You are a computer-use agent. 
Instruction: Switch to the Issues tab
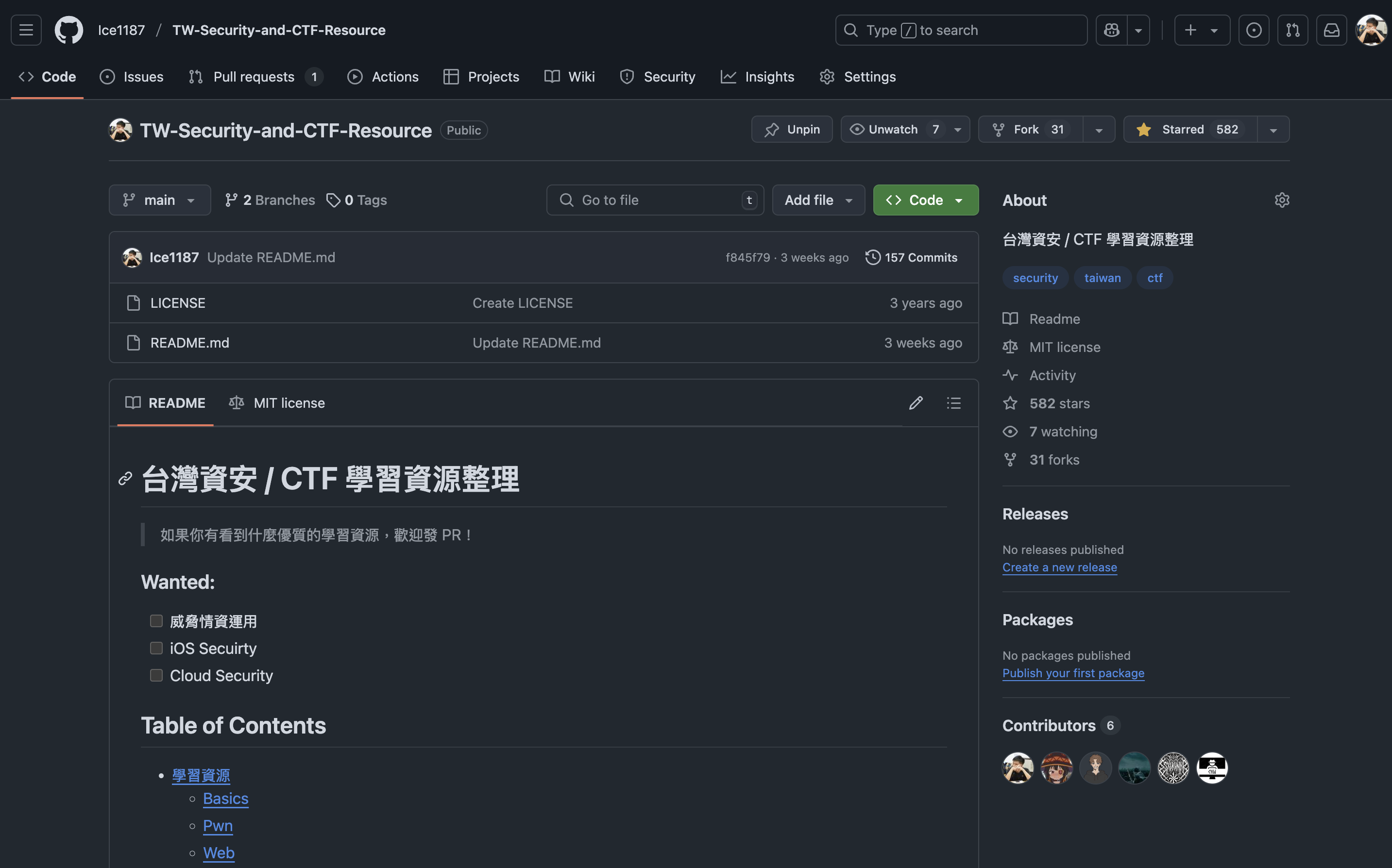point(132,76)
